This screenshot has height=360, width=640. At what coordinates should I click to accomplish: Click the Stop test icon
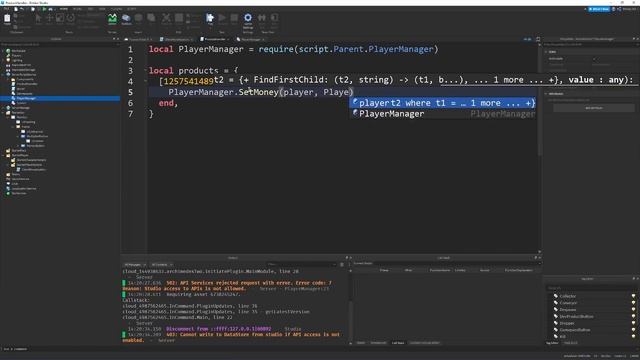[x=234, y=18]
